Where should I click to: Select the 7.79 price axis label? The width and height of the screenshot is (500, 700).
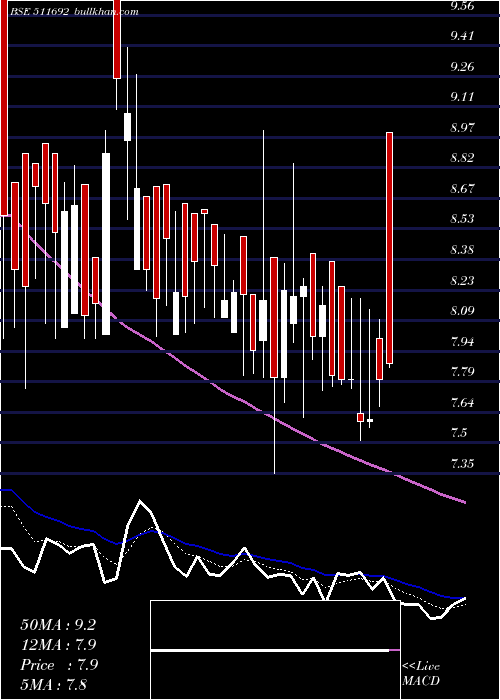pyautogui.click(x=462, y=372)
